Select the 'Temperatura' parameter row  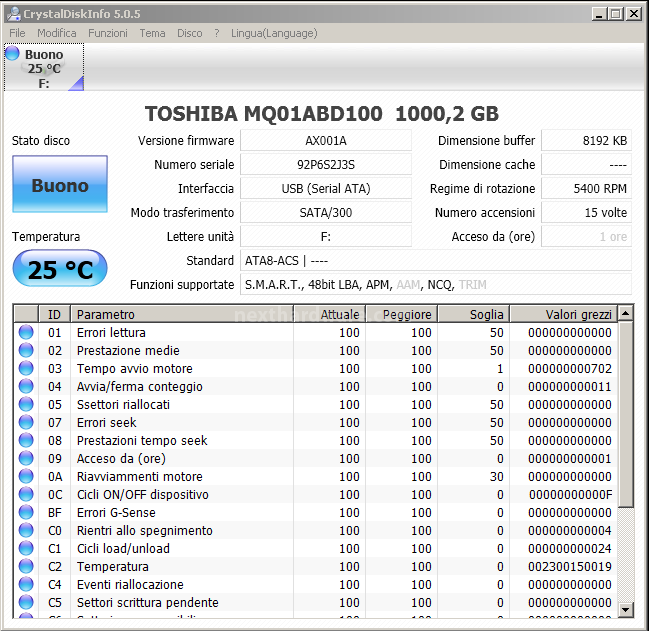113,566
